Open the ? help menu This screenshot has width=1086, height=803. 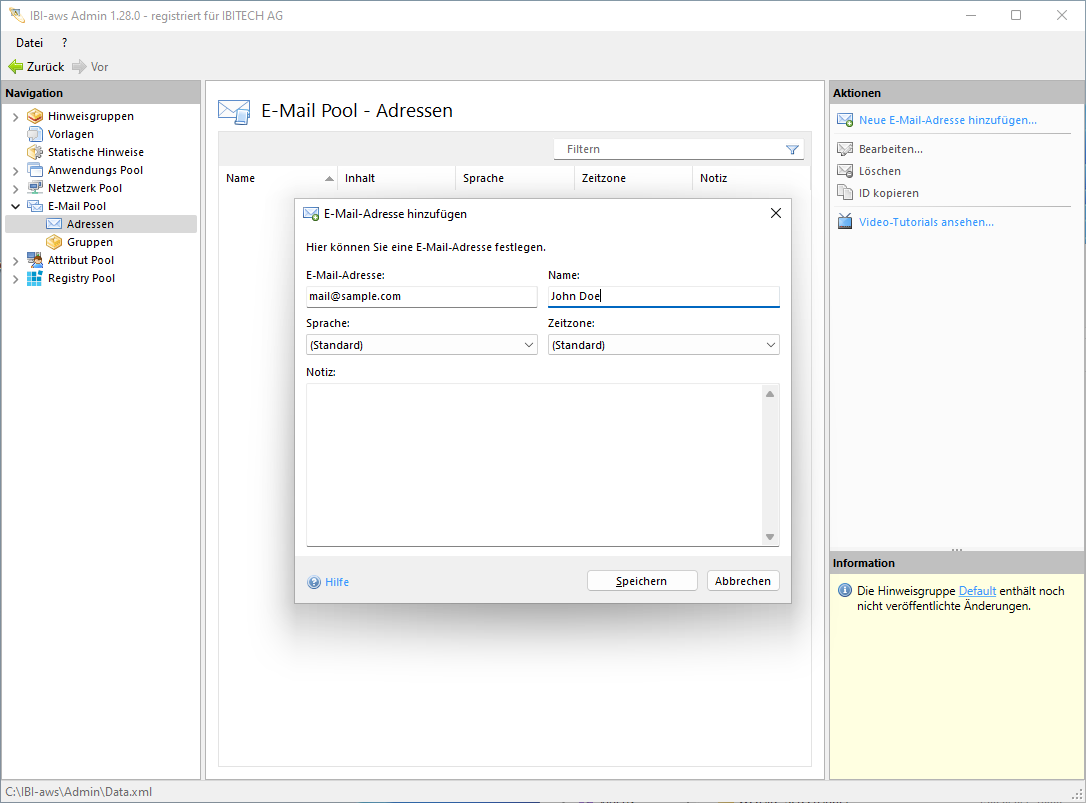point(65,43)
